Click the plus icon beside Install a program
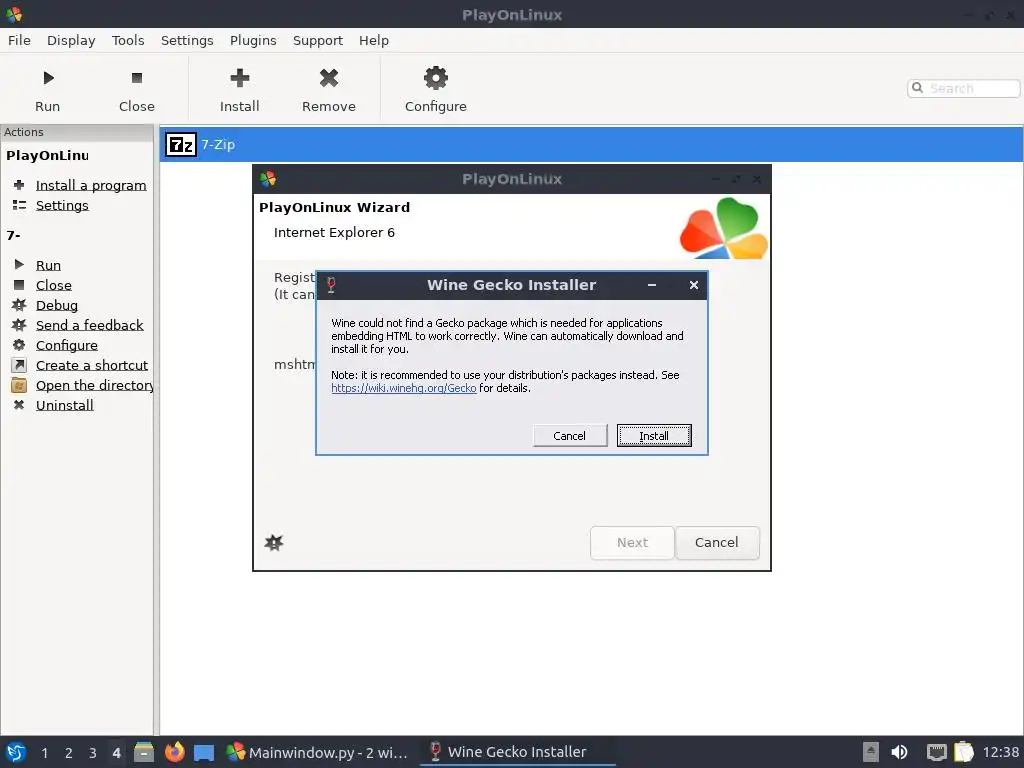This screenshot has height=768, width=1024. (x=19, y=185)
